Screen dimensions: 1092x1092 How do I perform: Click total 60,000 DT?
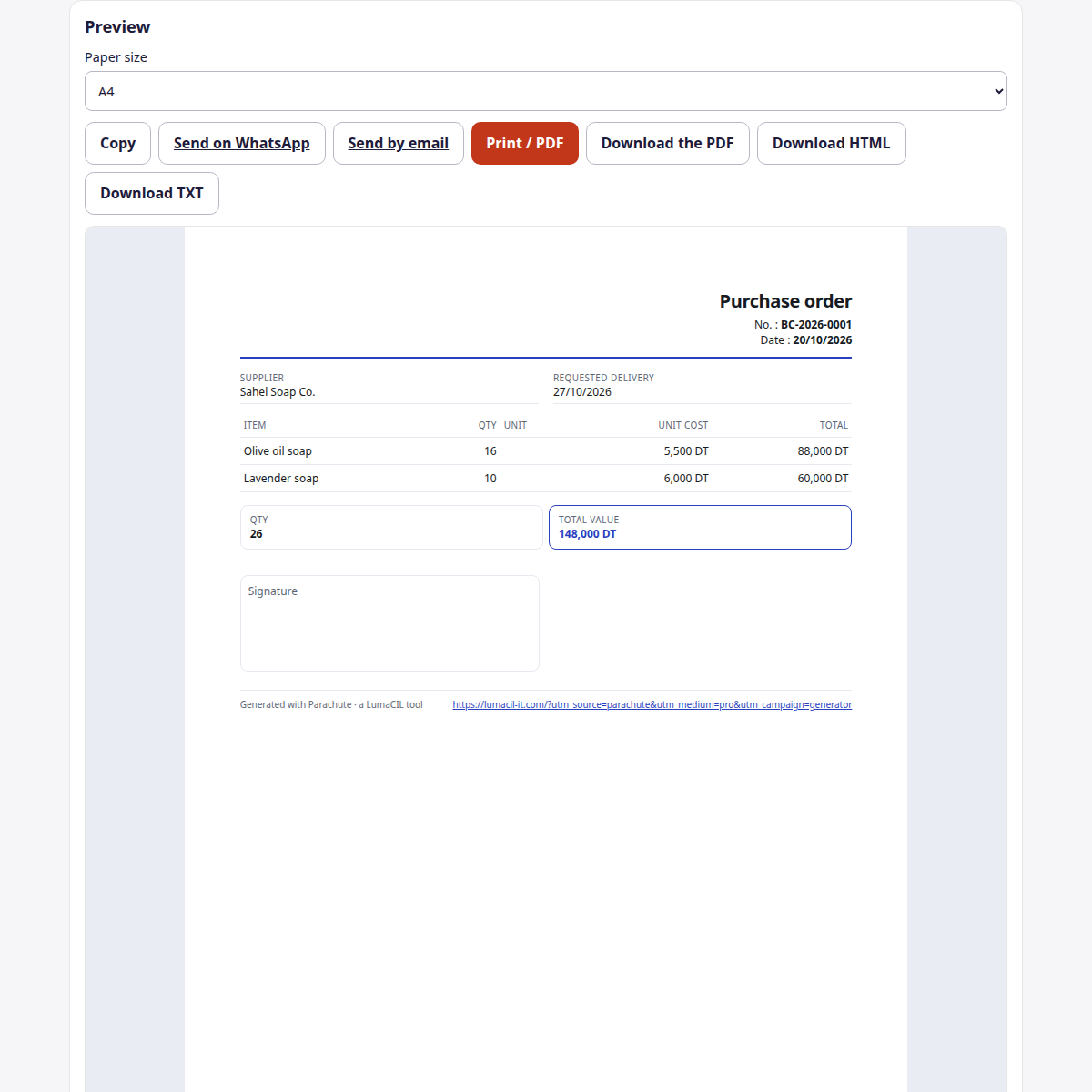pyautogui.click(x=823, y=479)
